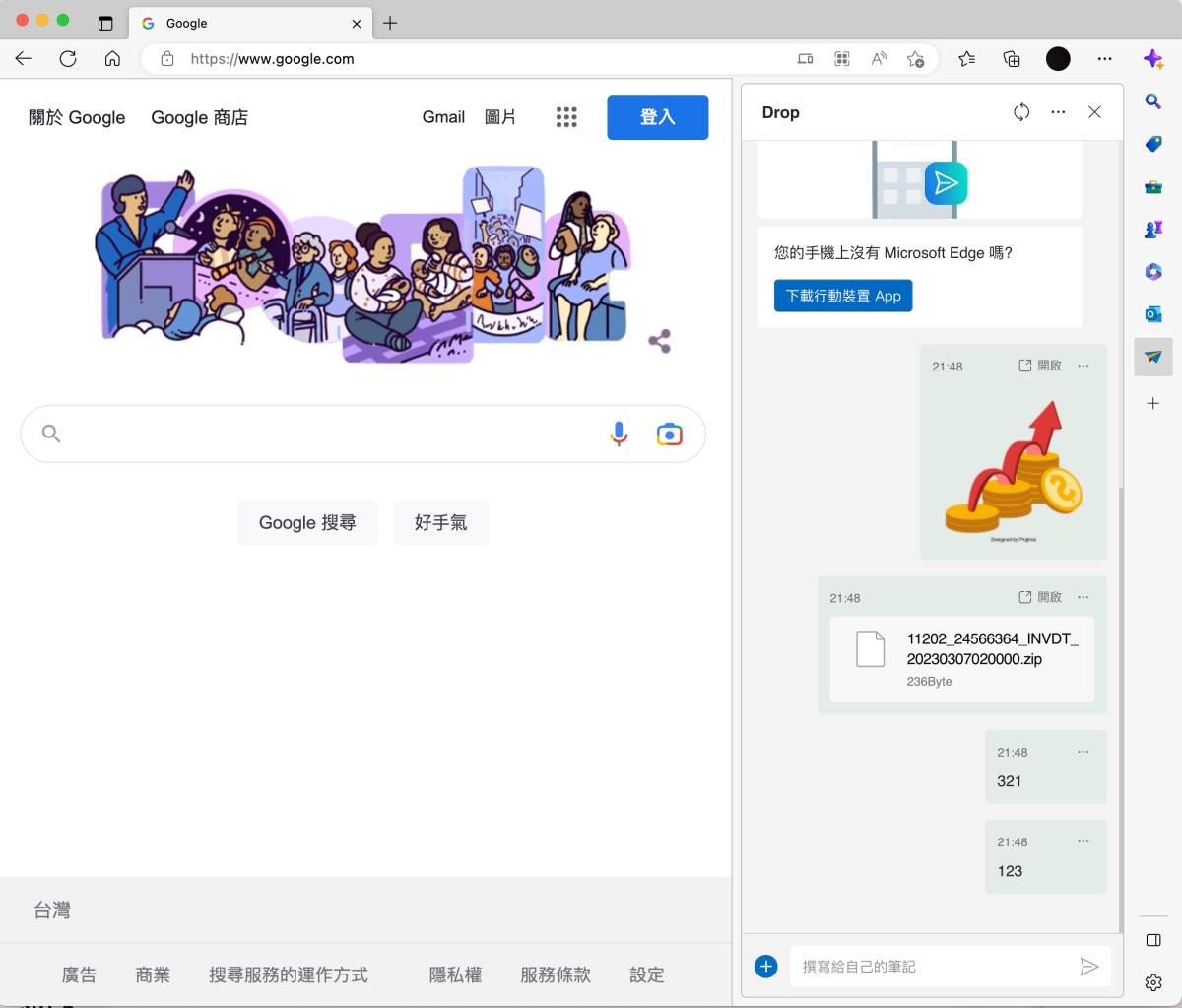Search by voice microphone icon
1182x1008 pixels.
click(619, 434)
